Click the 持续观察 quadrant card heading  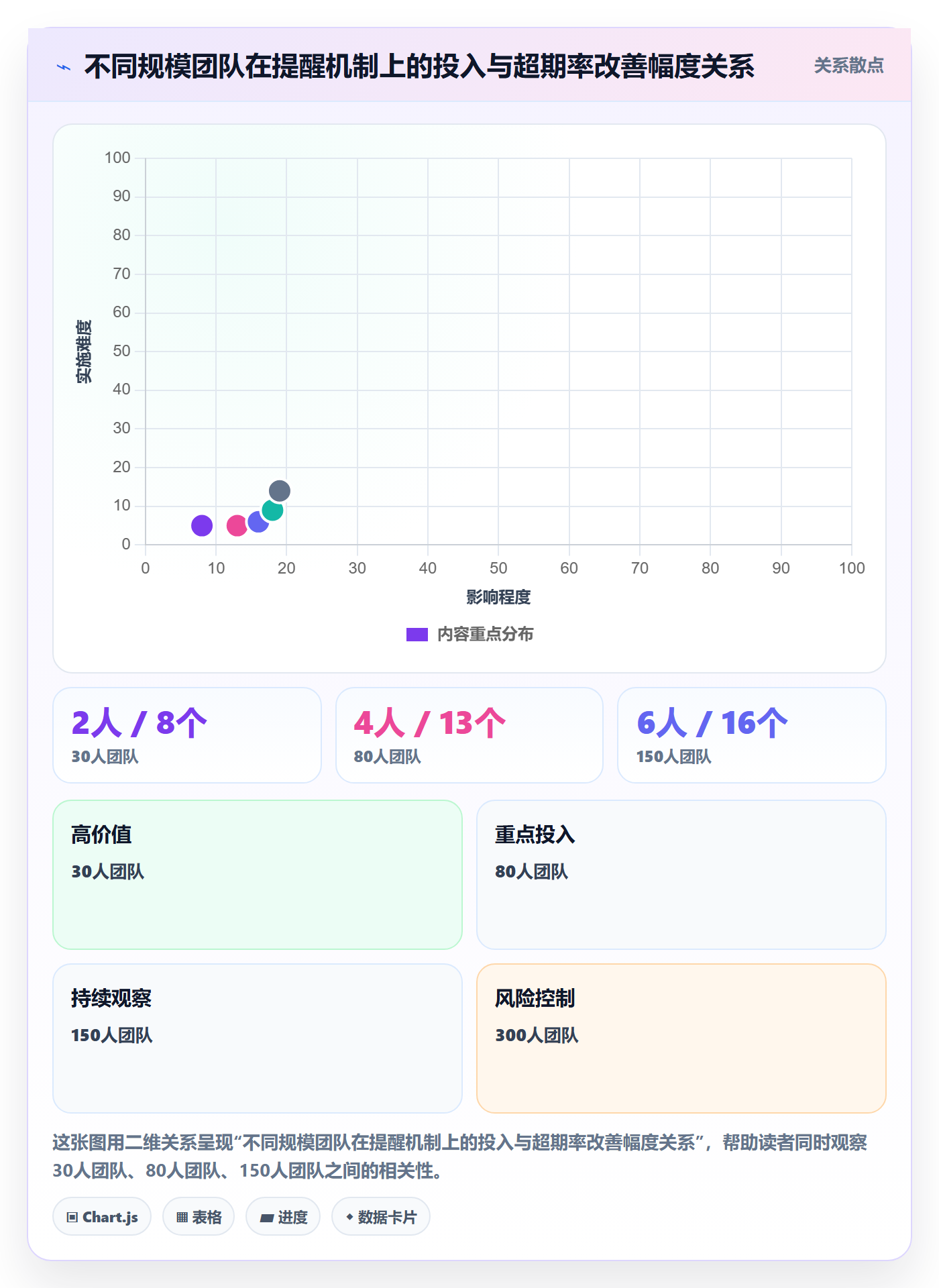click(x=111, y=998)
